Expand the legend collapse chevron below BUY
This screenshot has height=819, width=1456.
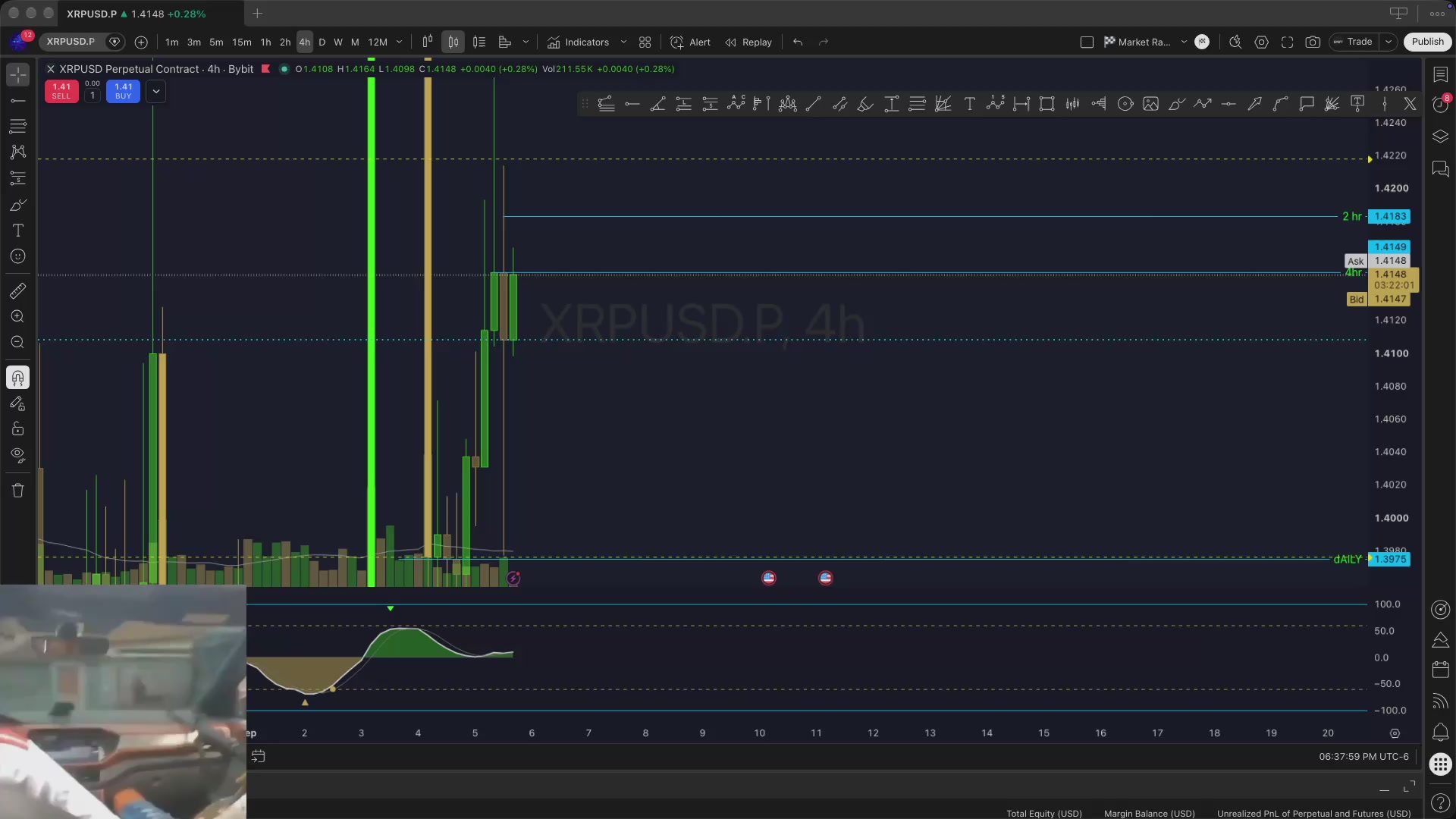click(x=155, y=92)
